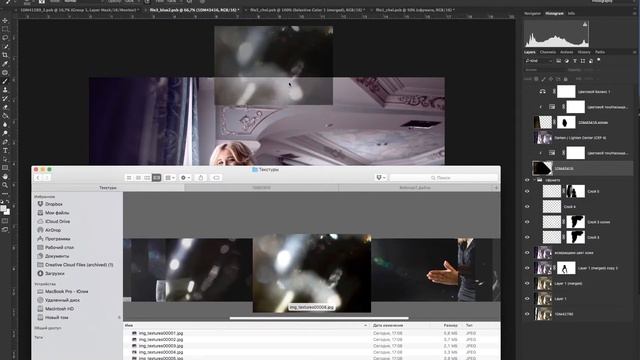Open Dropbox toolbar dropdown in Finder

pos(380,178)
